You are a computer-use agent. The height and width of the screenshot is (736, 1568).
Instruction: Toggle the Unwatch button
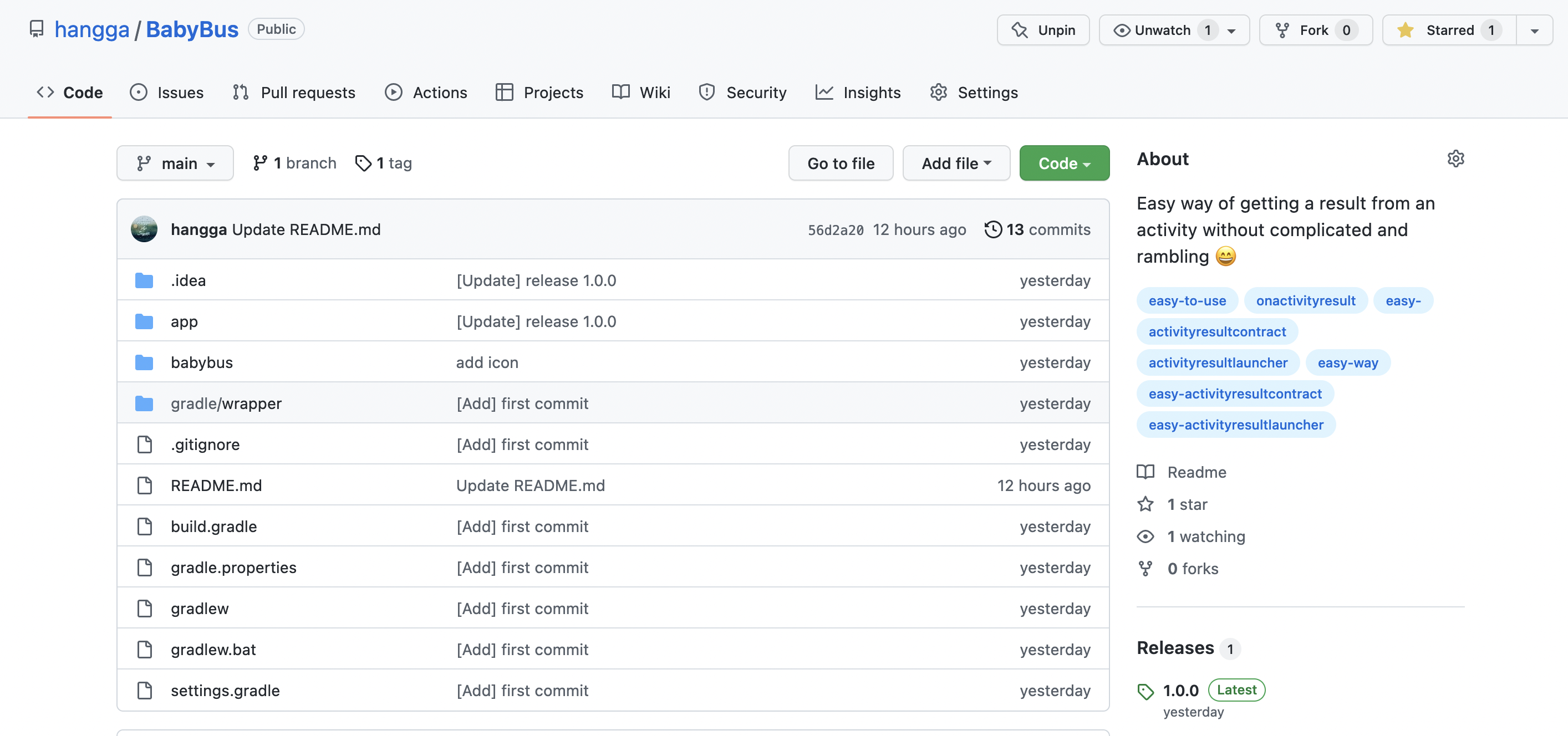pos(1163,30)
